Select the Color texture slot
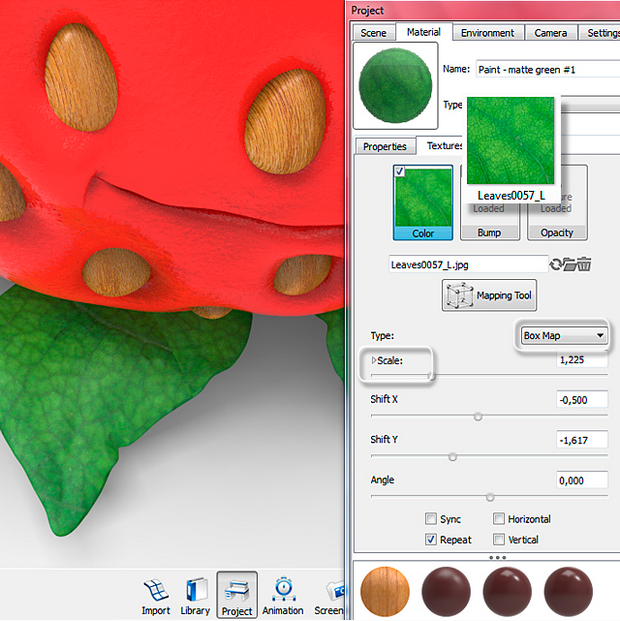Viewport: 620px width, 621px height. tap(423, 203)
